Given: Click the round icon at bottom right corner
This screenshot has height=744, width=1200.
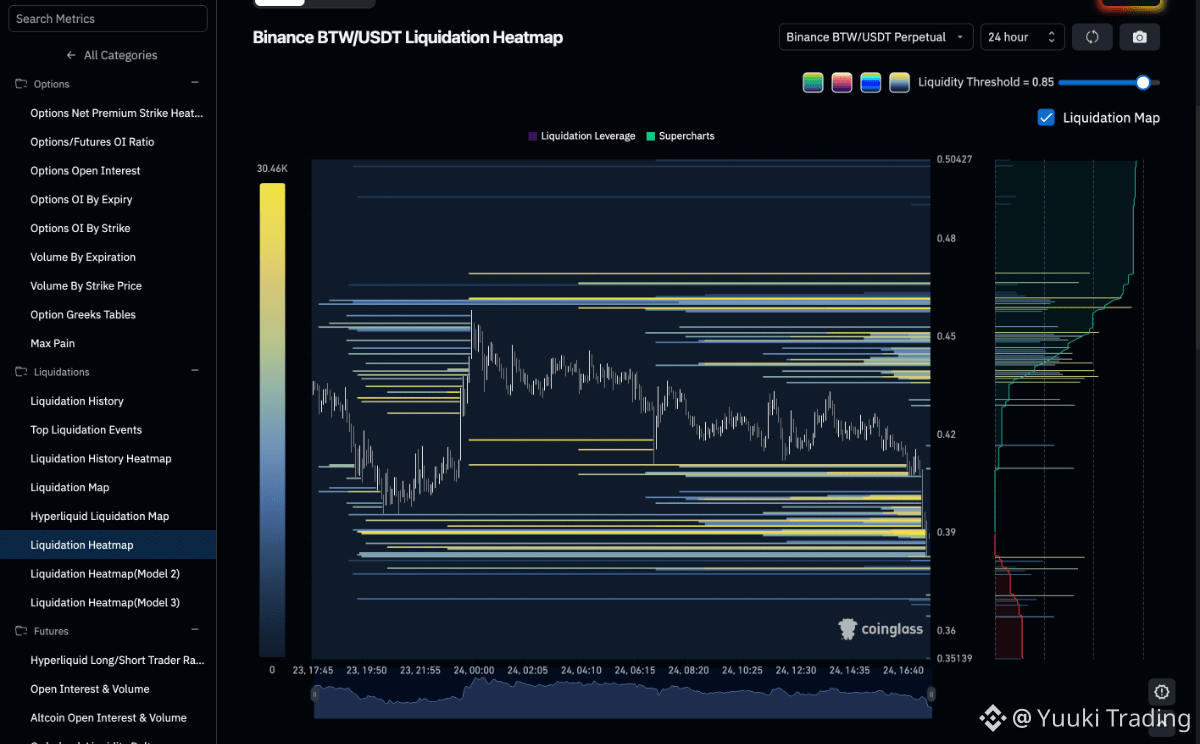Looking at the screenshot, I should pos(1161,691).
